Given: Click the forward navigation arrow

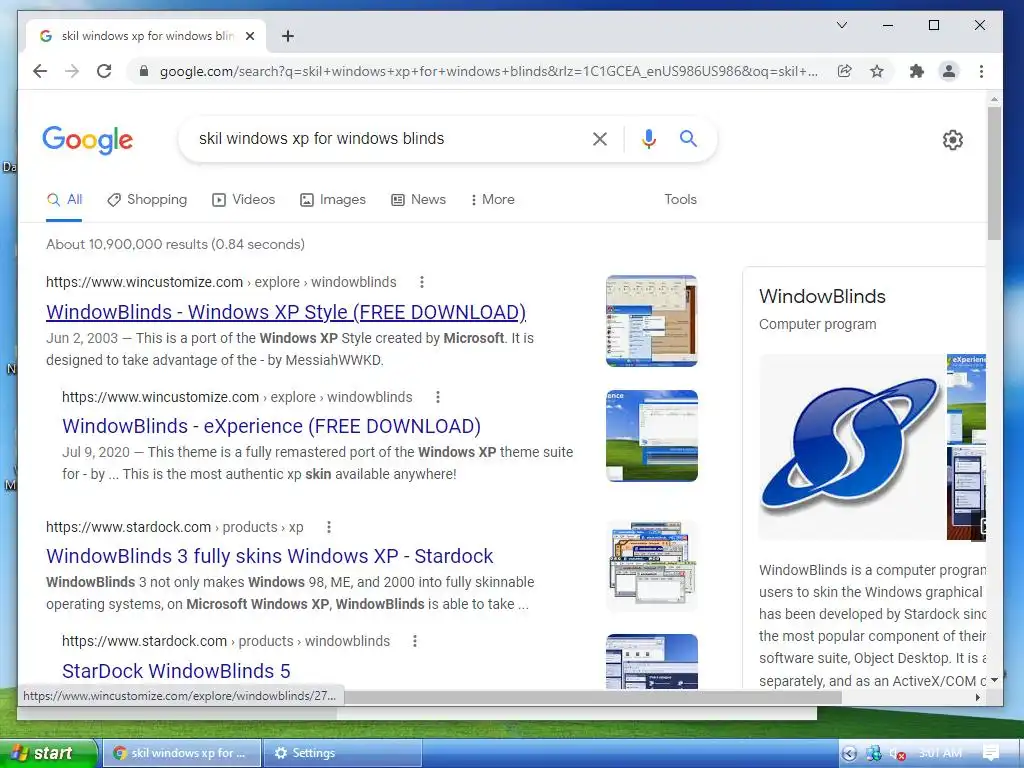Looking at the screenshot, I should pos(72,71).
